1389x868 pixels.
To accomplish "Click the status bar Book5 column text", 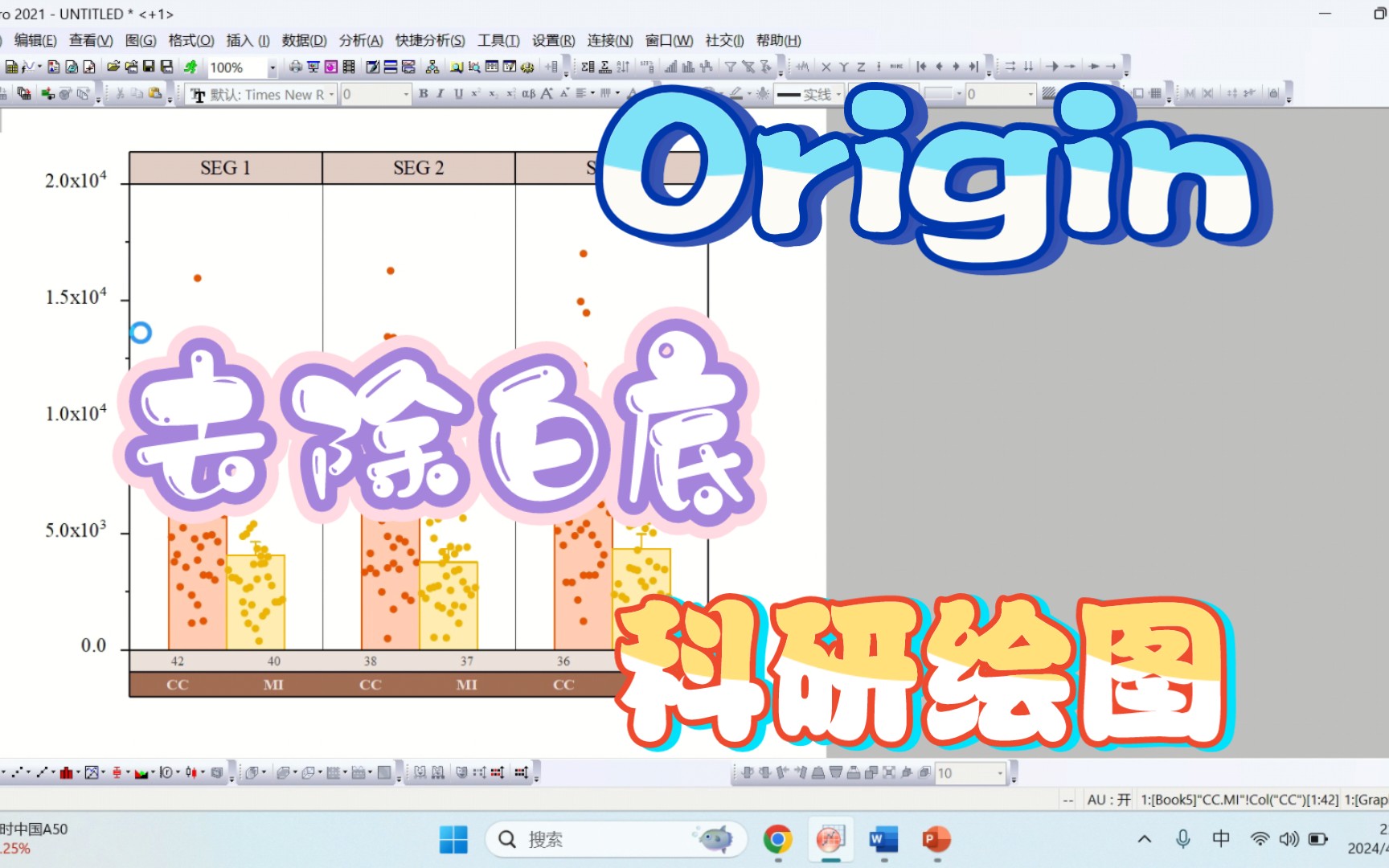I will [1240, 800].
